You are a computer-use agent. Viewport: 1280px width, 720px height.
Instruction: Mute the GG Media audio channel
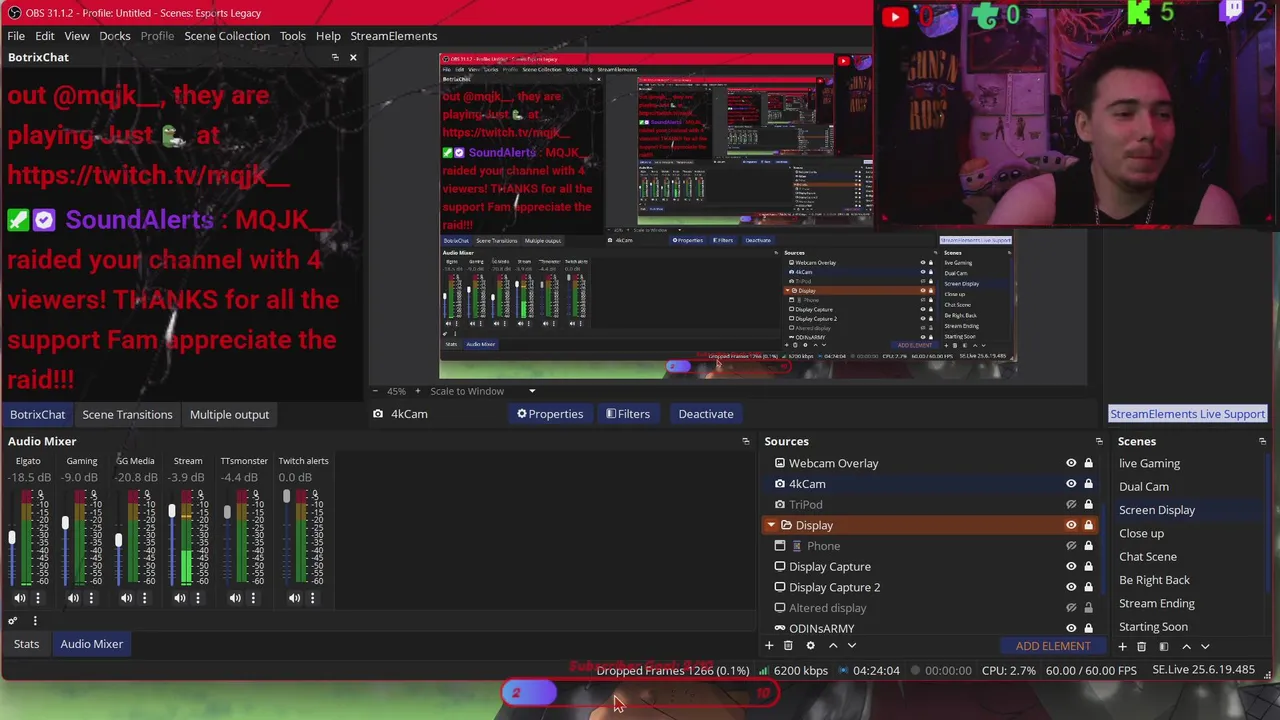click(126, 598)
